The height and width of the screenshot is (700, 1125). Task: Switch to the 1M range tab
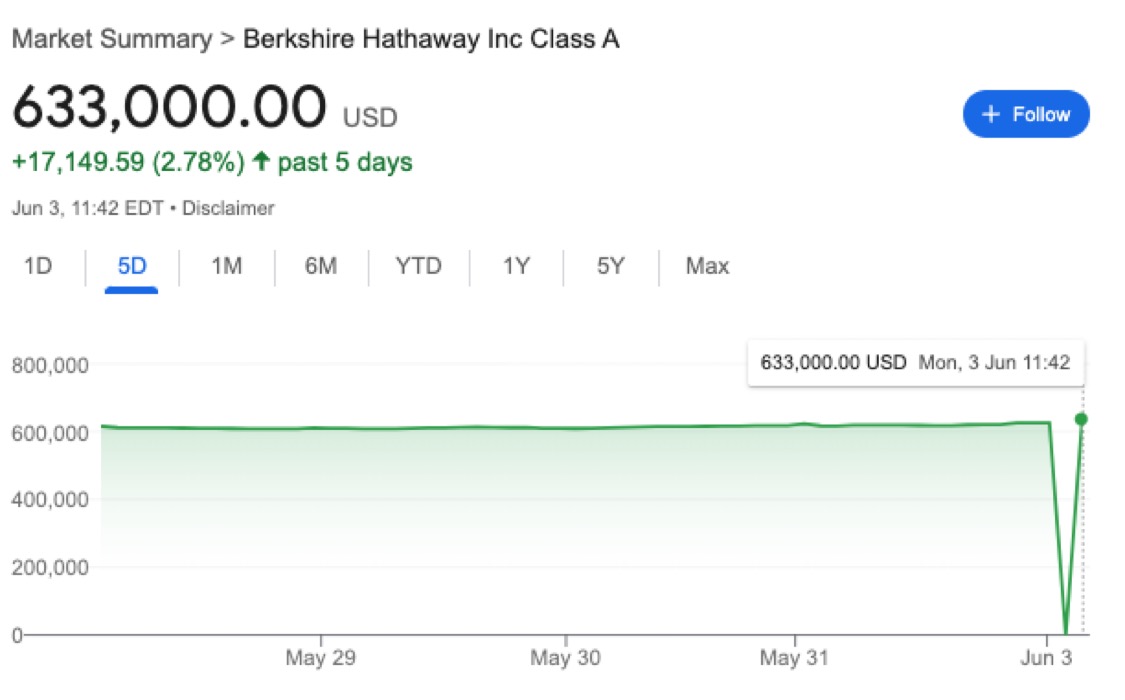point(226,267)
